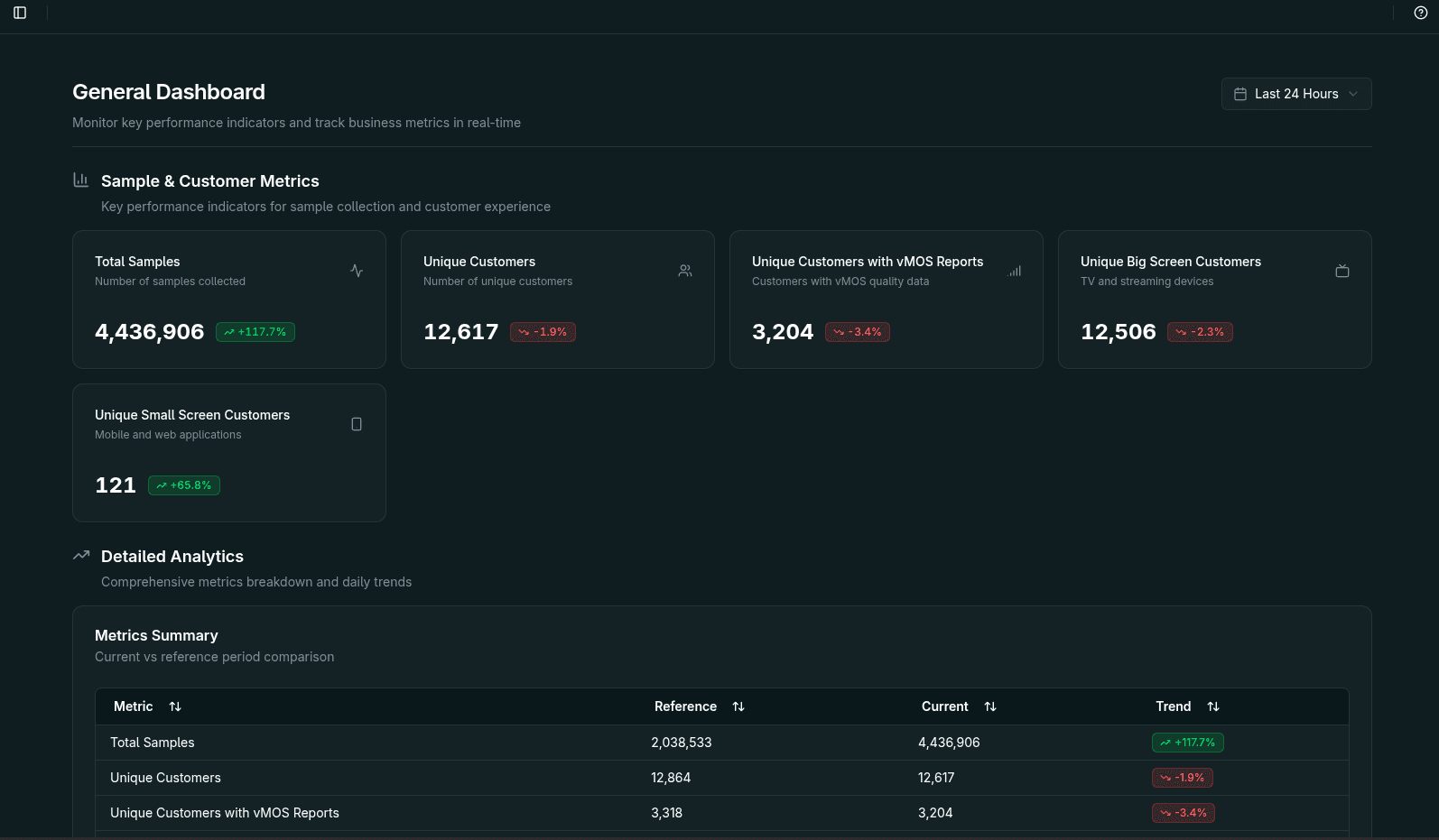1439x840 pixels.
Task: Select the Total Samples table row
Action: coord(153,743)
